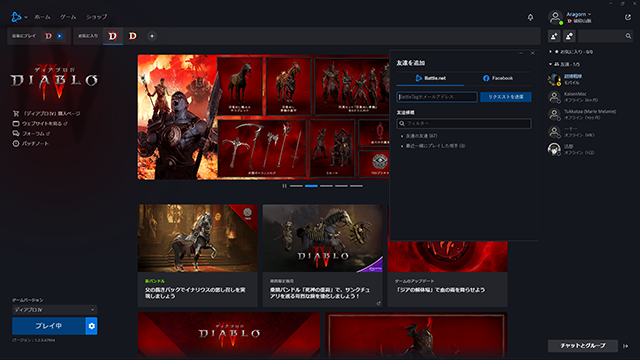Open the notification bell icon
Screen dimensions: 640x360
530,17
